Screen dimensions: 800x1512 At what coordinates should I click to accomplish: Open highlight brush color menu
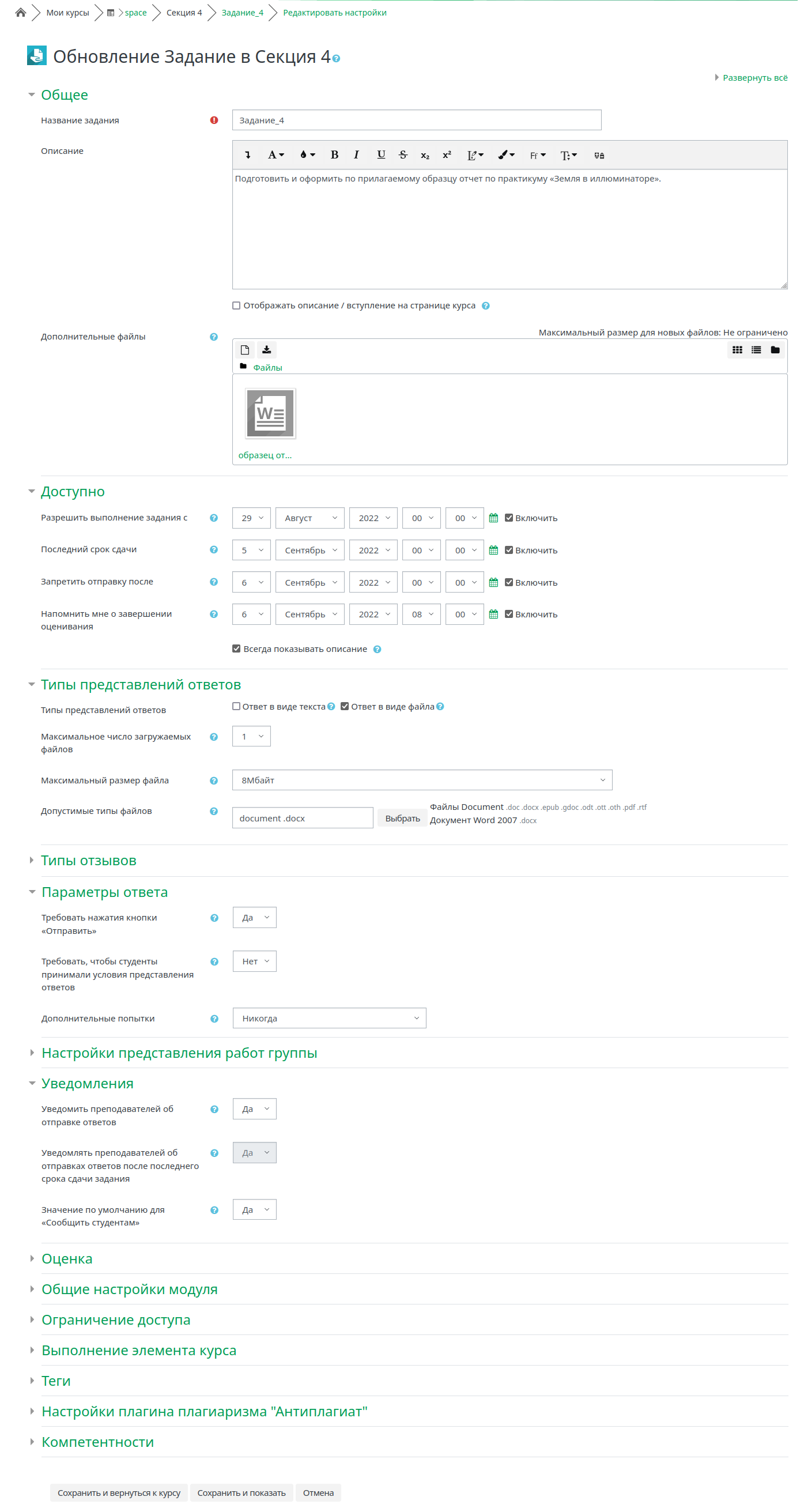coord(506,155)
